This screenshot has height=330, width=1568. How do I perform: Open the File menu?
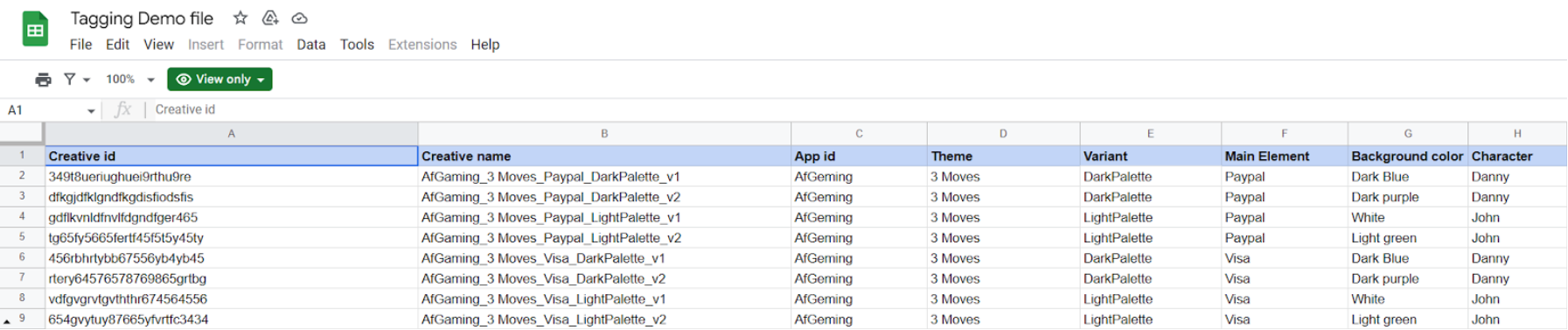pos(80,45)
